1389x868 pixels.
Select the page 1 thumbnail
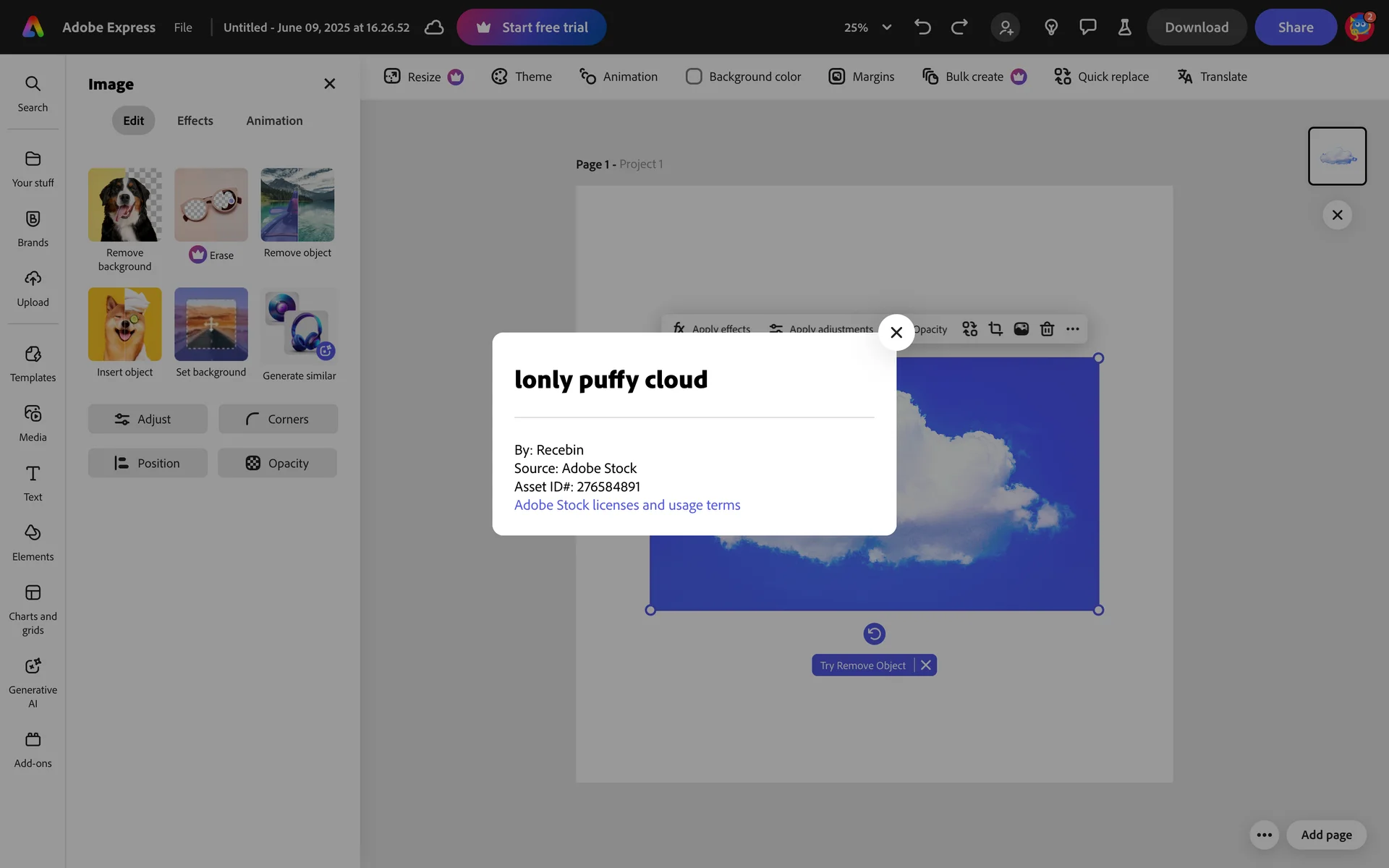point(1337,156)
